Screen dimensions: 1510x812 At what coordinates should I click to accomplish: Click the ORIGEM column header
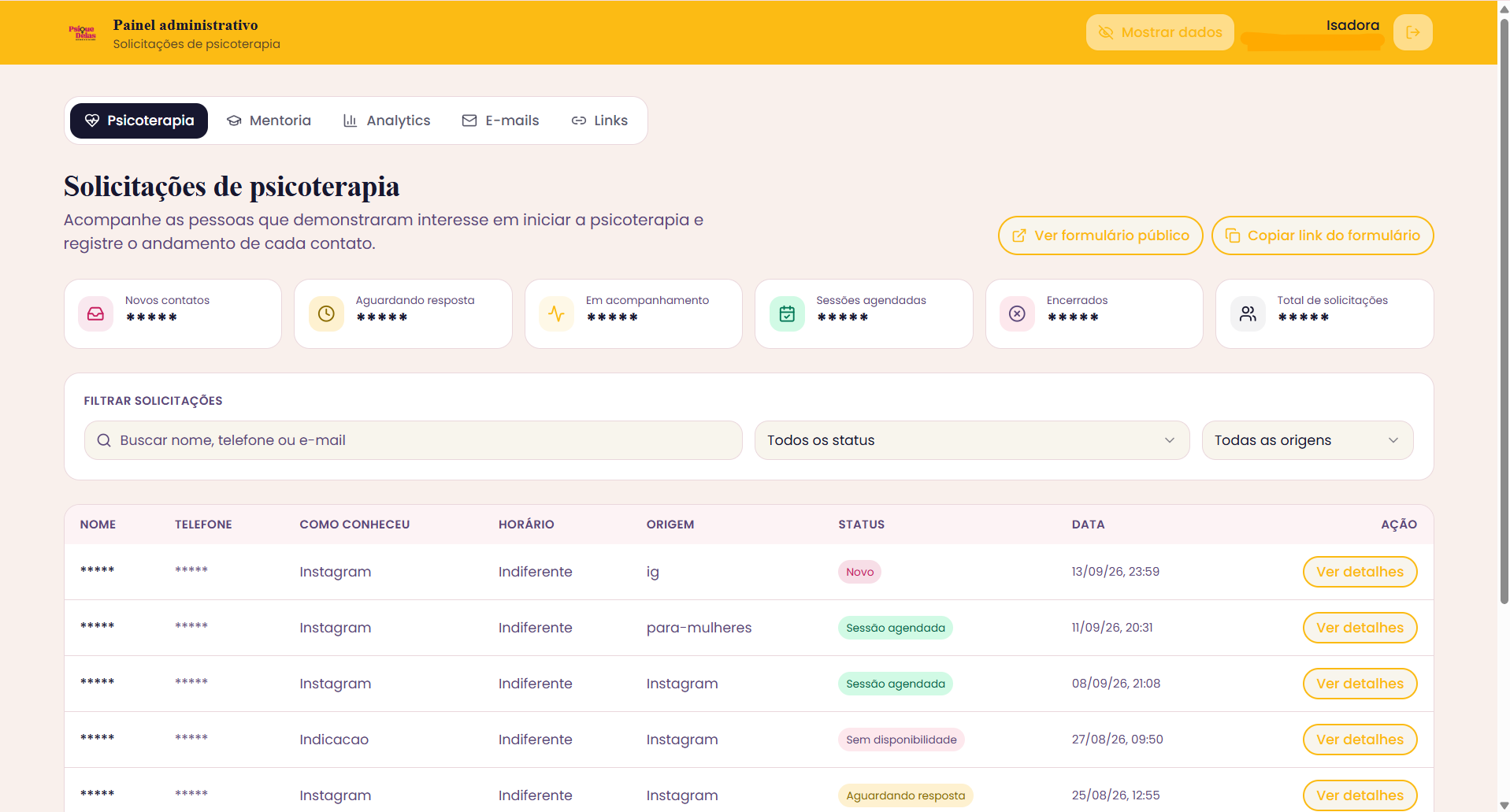[x=670, y=525]
